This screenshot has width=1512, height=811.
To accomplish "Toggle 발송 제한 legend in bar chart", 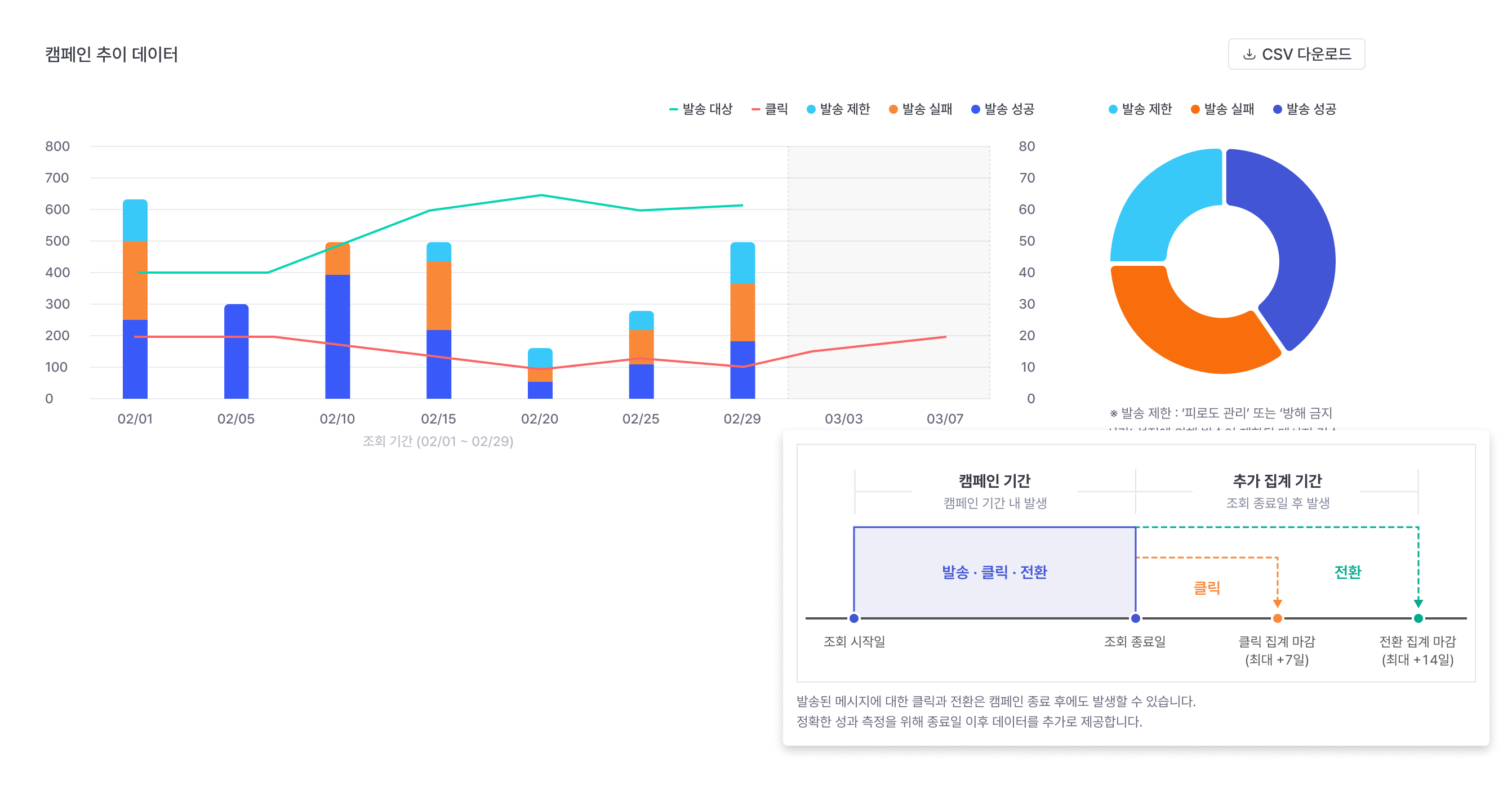I will tap(838, 109).
